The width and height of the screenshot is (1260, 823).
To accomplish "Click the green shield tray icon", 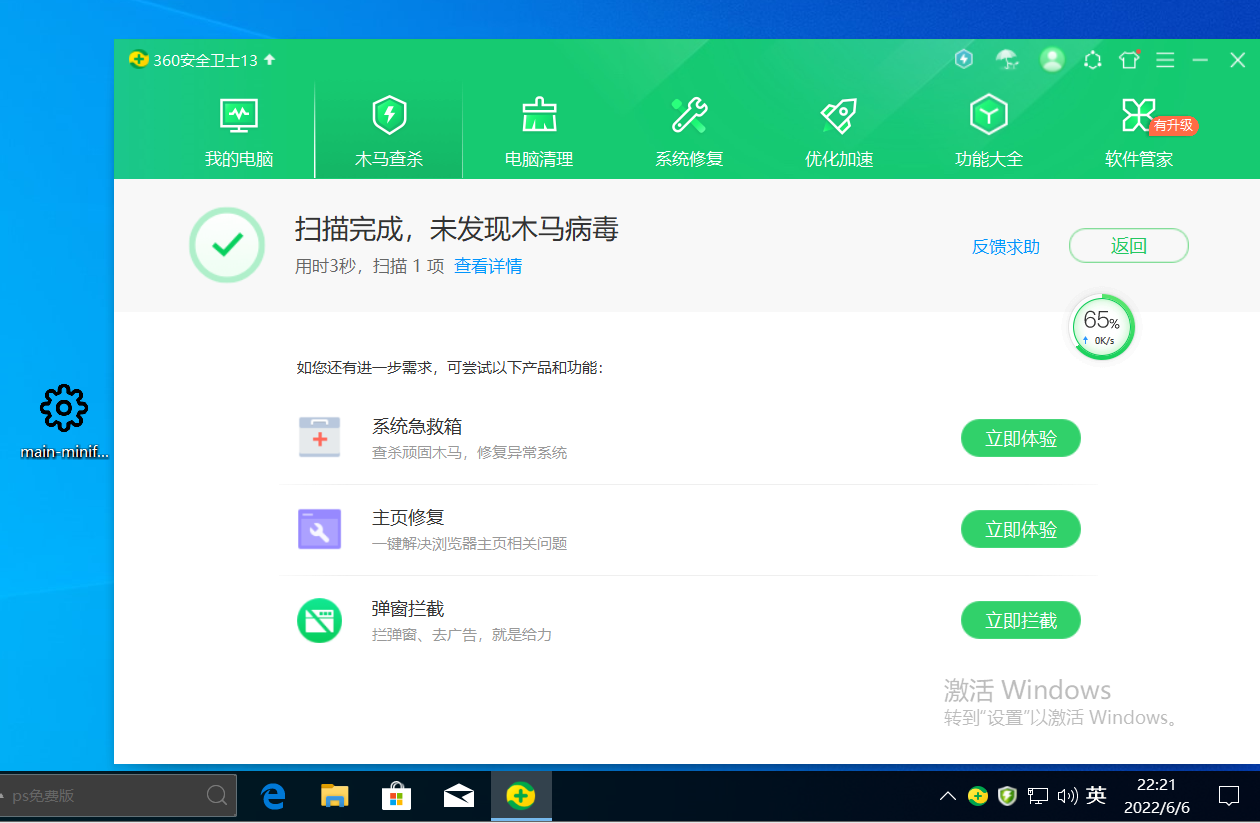I will coord(1007,796).
